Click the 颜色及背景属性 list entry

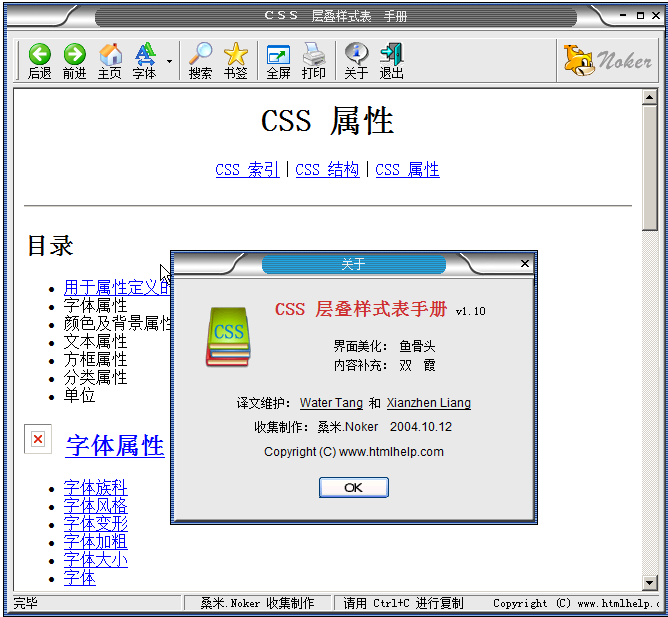tap(117, 323)
